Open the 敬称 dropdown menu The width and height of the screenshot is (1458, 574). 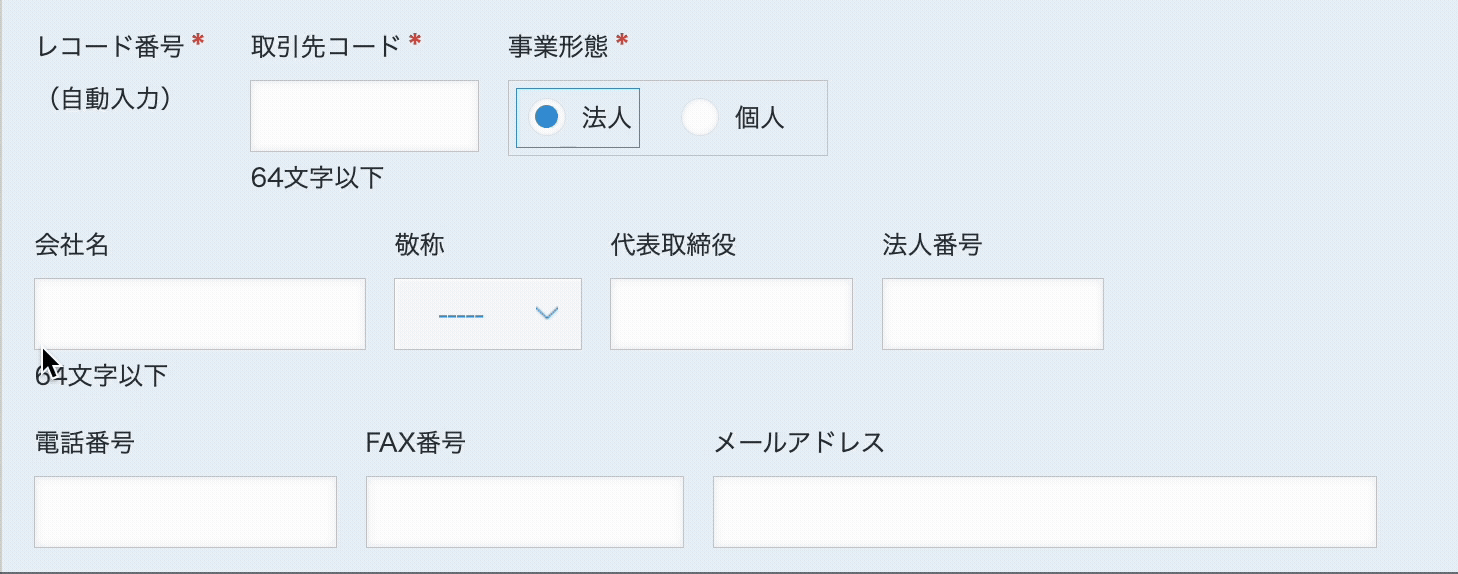click(x=488, y=314)
